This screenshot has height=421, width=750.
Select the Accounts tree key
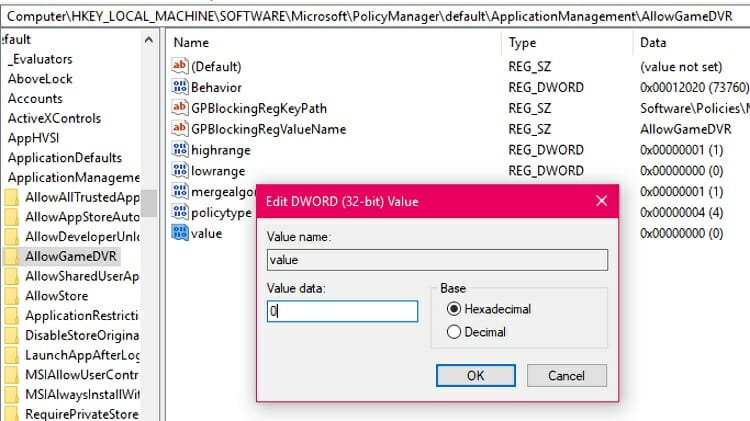[x=35, y=98]
